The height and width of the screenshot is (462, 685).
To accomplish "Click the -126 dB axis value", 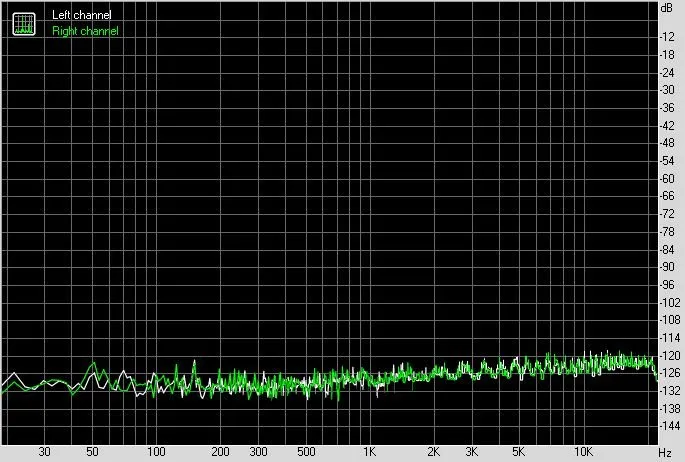I will [x=670, y=373].
